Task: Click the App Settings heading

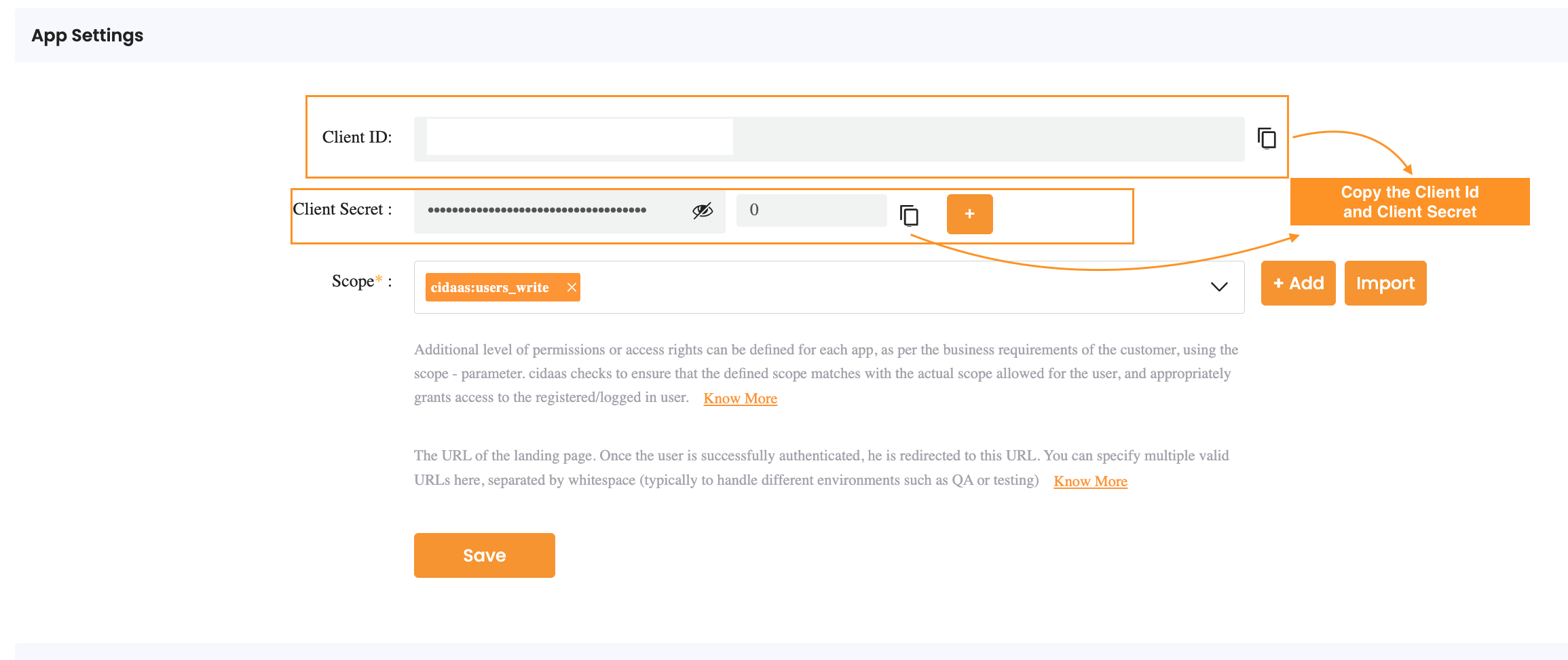Action: (87, 35)
